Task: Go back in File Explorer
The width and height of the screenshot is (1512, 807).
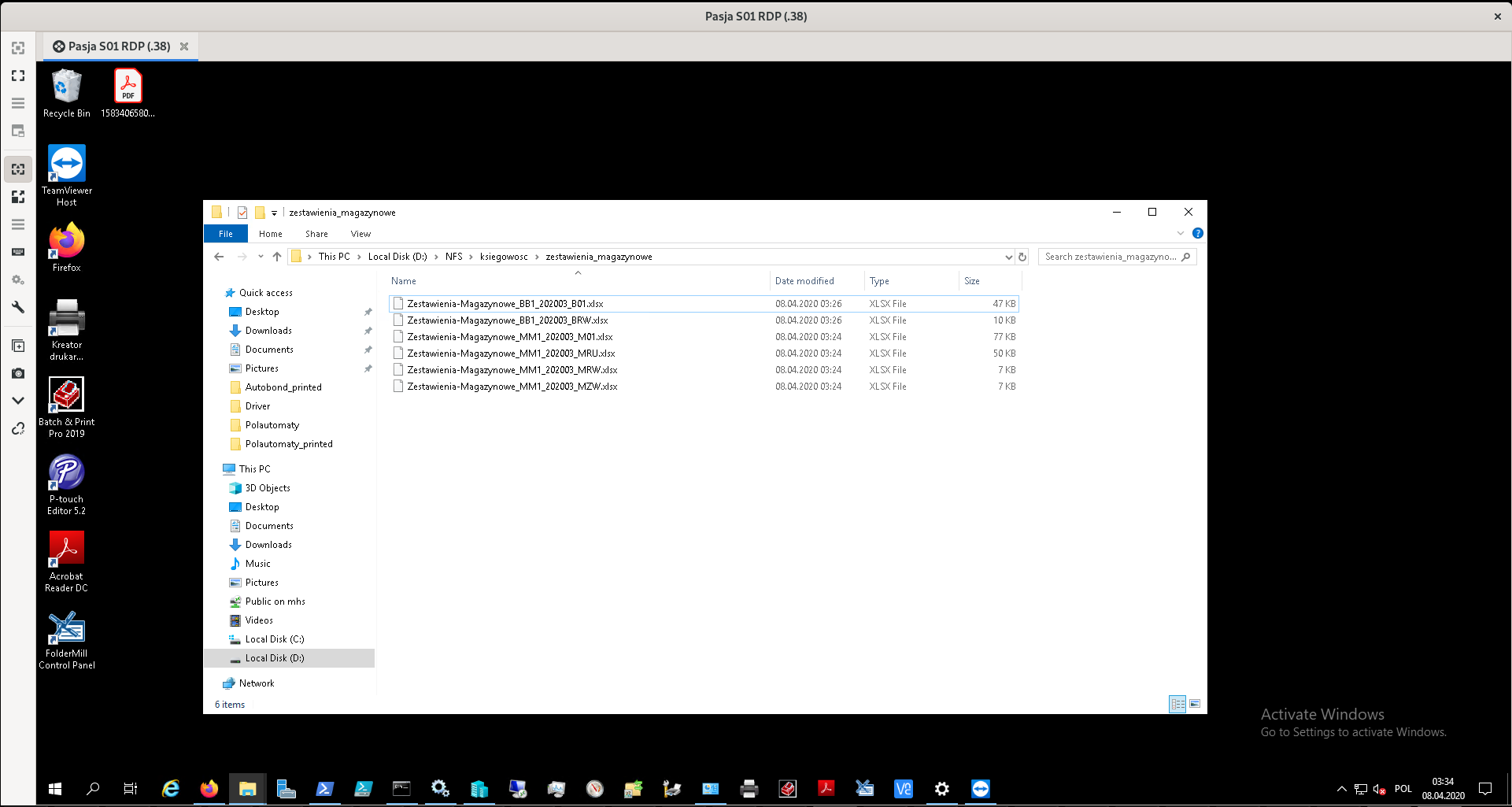Action: coord(219,257)
